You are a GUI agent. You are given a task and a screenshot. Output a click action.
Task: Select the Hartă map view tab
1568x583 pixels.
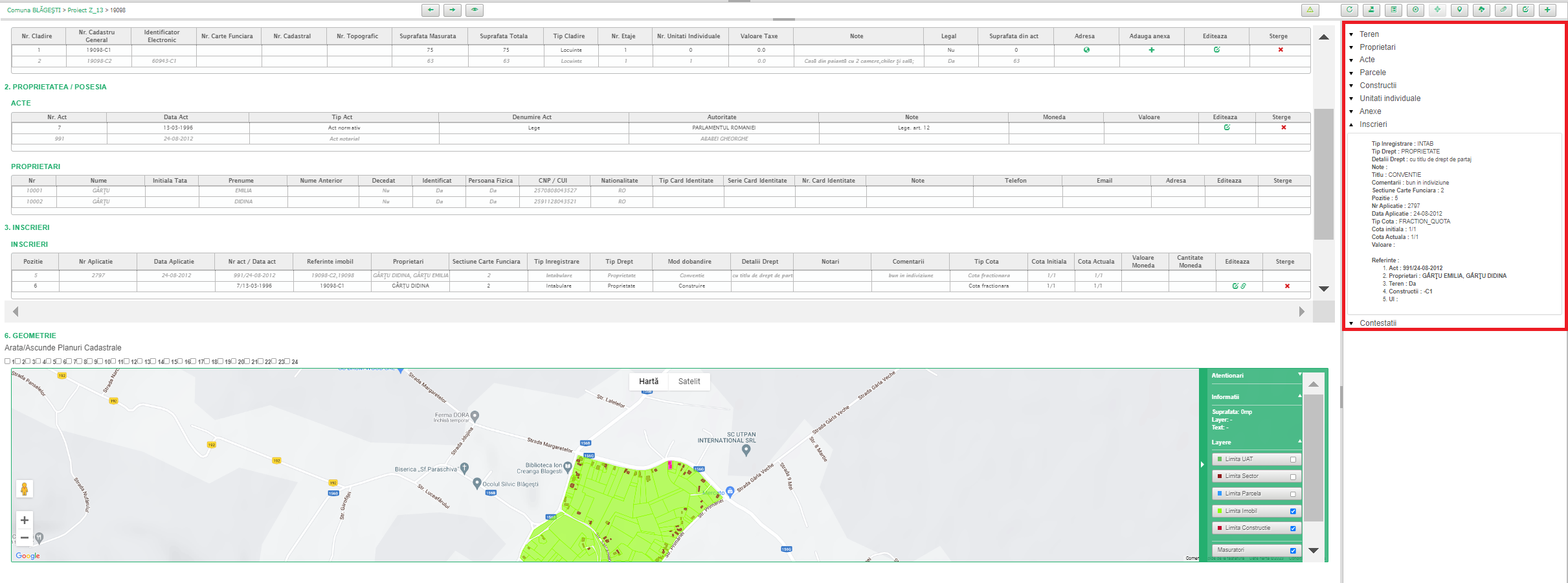point(648,382)
